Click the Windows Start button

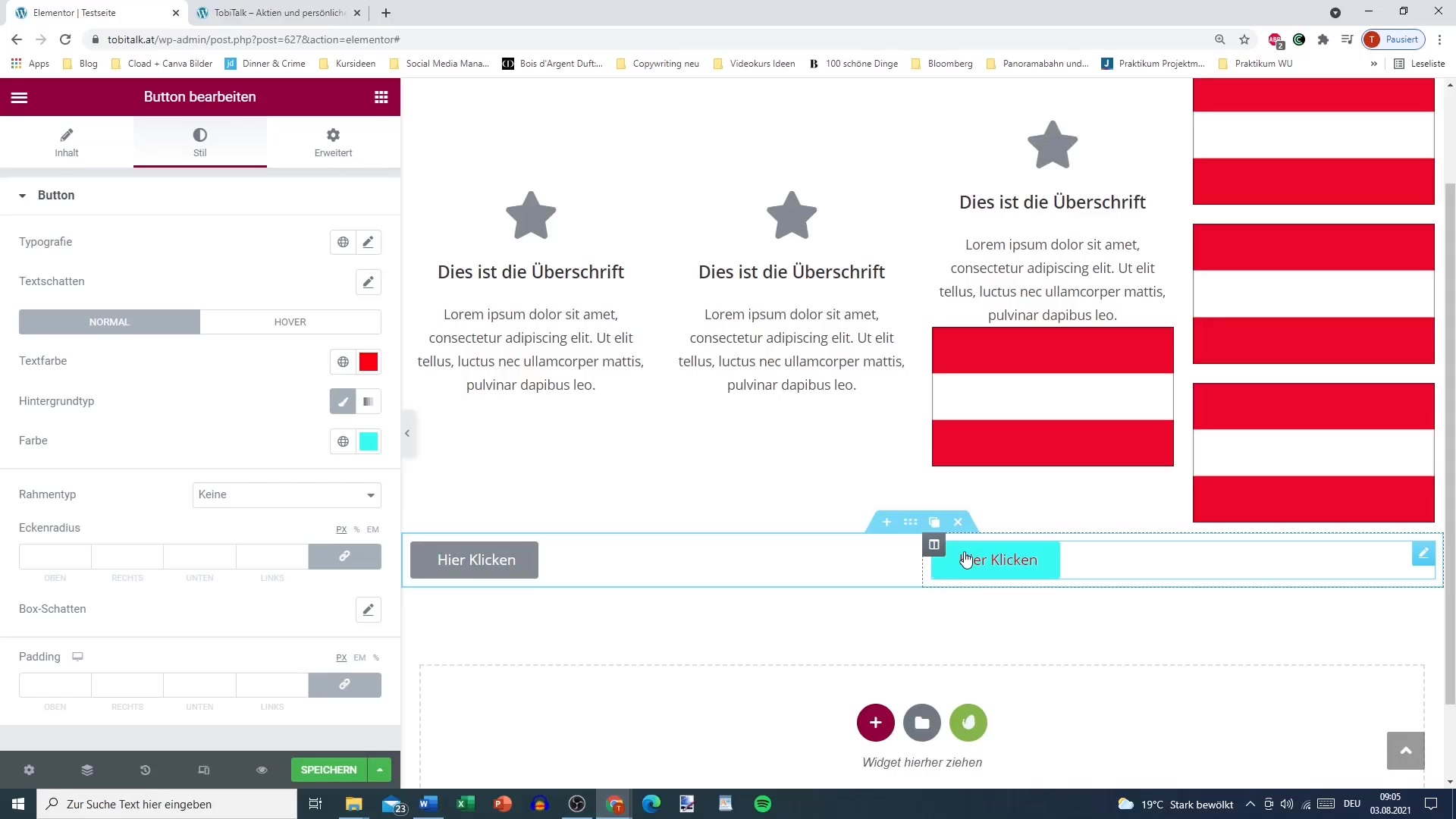point(18,804)
